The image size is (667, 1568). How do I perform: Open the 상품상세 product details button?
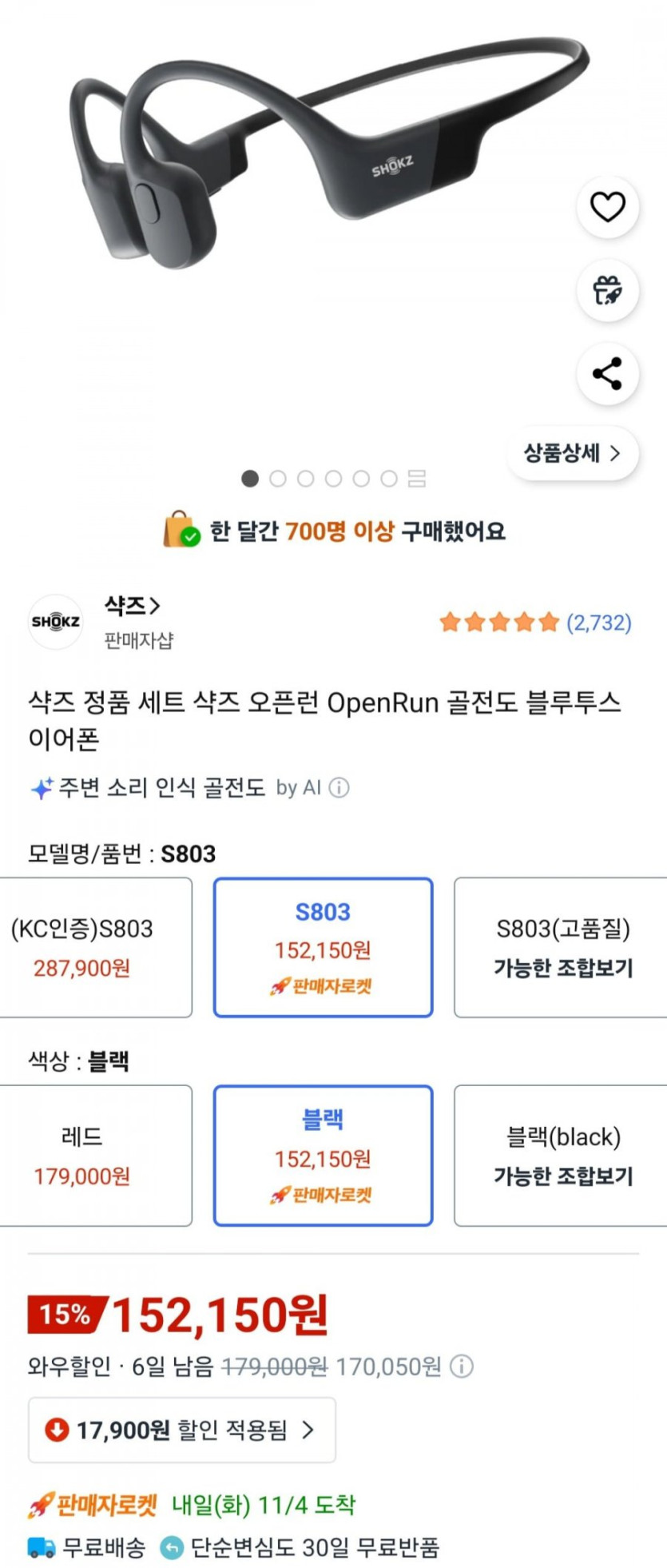click(x=572, y=454)
